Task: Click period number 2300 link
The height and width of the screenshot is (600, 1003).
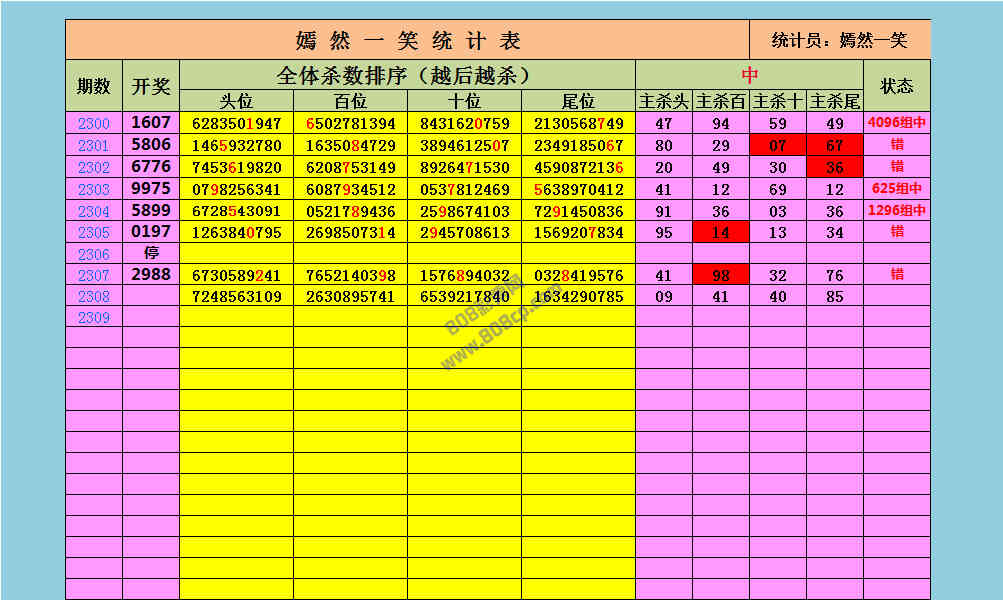Action: point(94,124)
